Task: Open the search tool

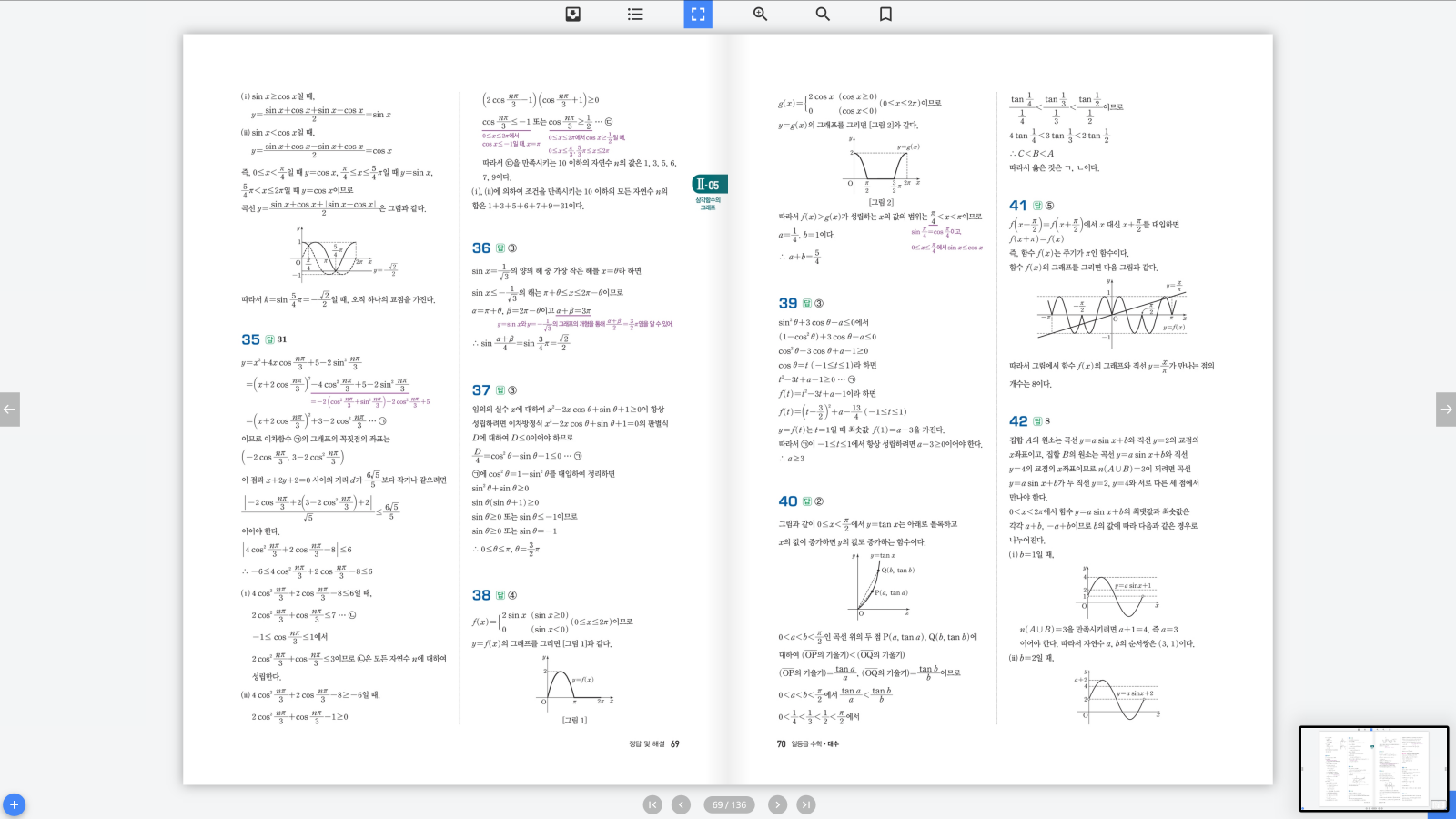Action: pyautogui.click(x=823, y=15)
